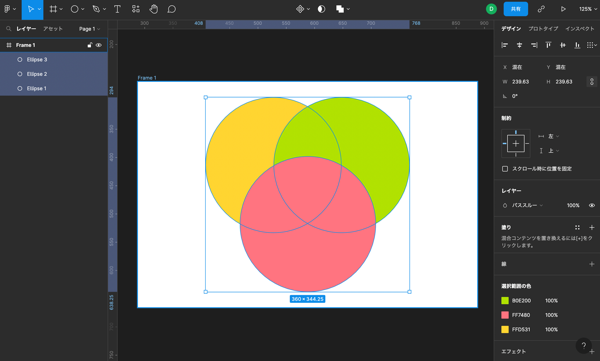
Task: Open shape tools dropdown arrow
Action: click(x=83, y=10)
